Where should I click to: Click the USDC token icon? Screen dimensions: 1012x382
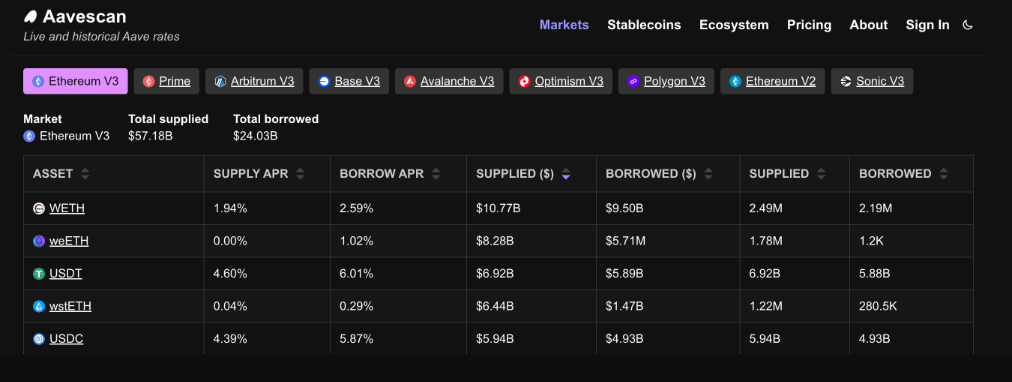point(39,339)
